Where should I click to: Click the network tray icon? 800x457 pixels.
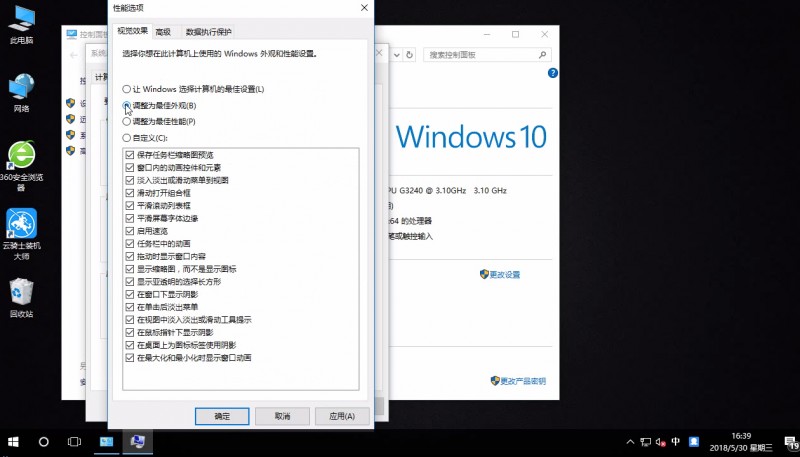coord(645,442)
